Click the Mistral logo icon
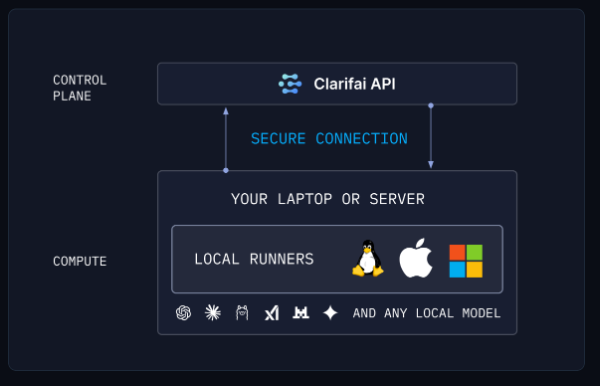Image resolution: width=600 pixels, height=386 pixels. (x=301, y=313)
